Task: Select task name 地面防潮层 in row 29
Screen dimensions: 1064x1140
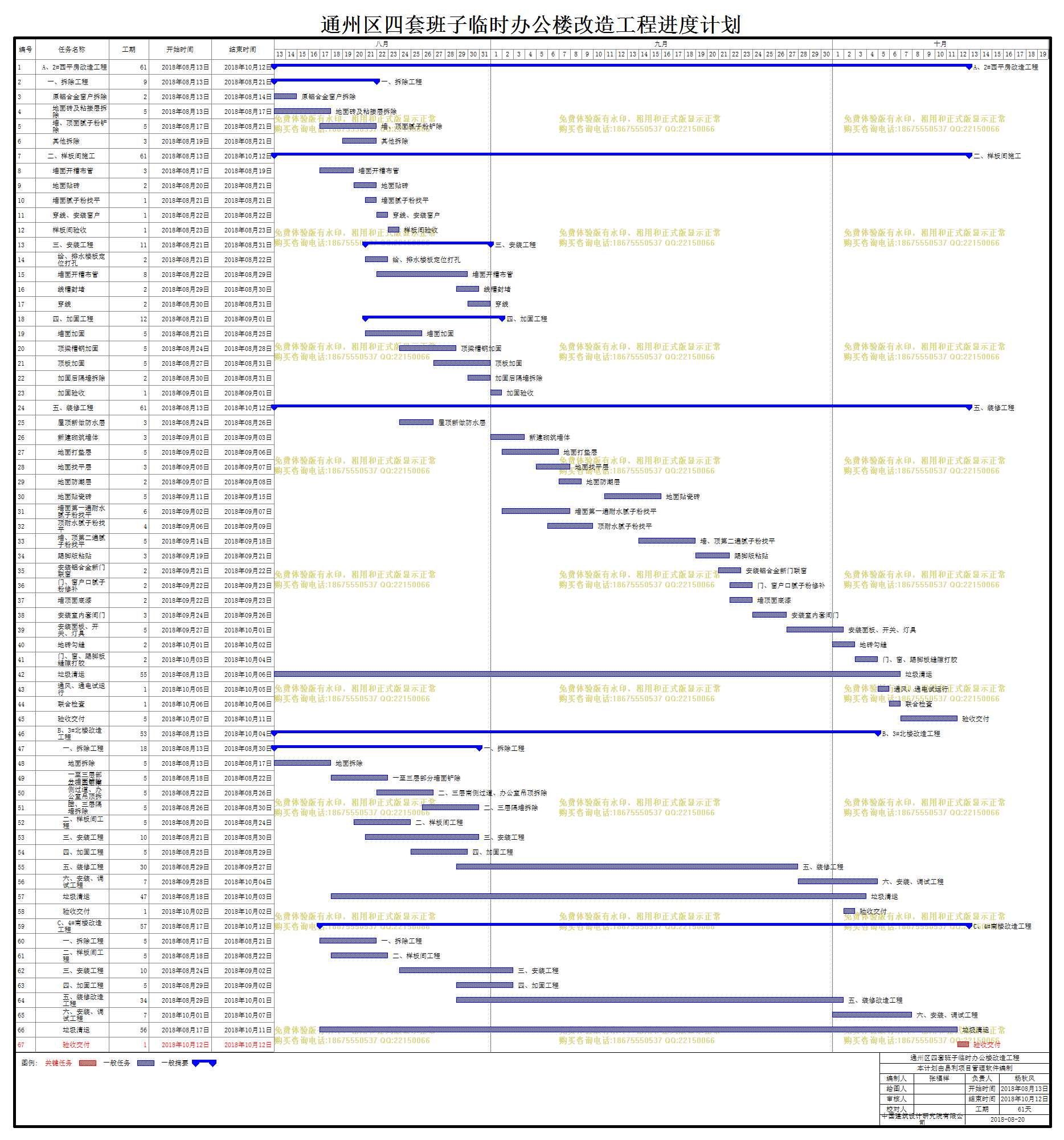Action: point(75,481)
